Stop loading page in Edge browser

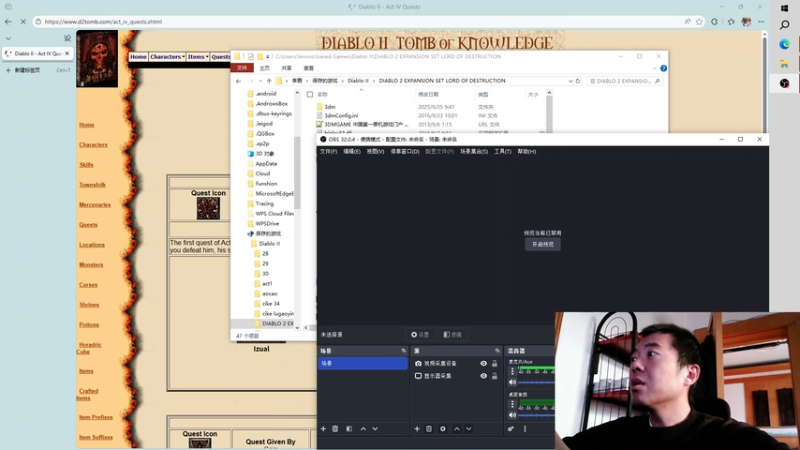pos(23,22)
